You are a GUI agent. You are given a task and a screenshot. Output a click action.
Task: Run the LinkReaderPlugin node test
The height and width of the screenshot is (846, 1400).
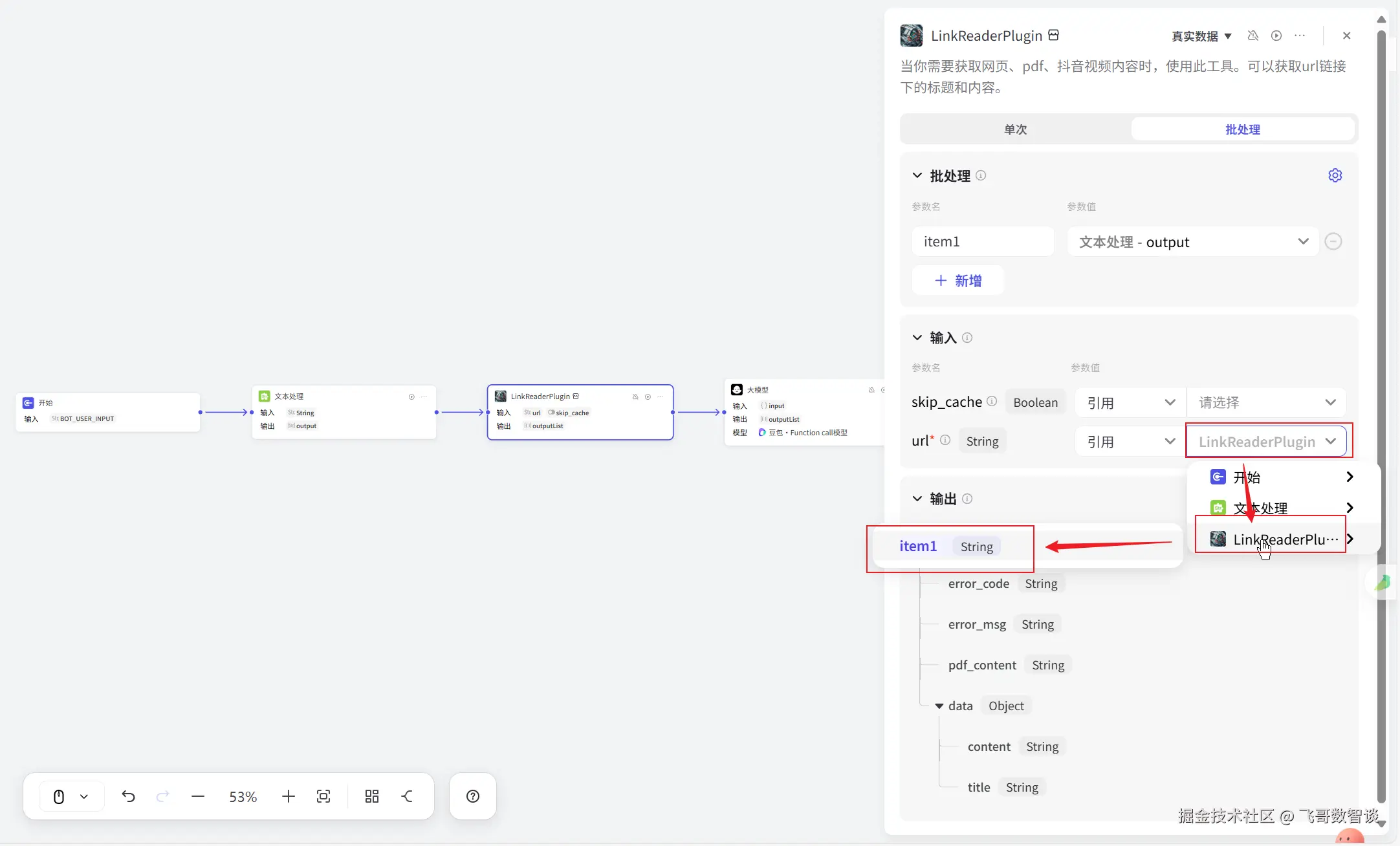click(x=1276, y=36)
